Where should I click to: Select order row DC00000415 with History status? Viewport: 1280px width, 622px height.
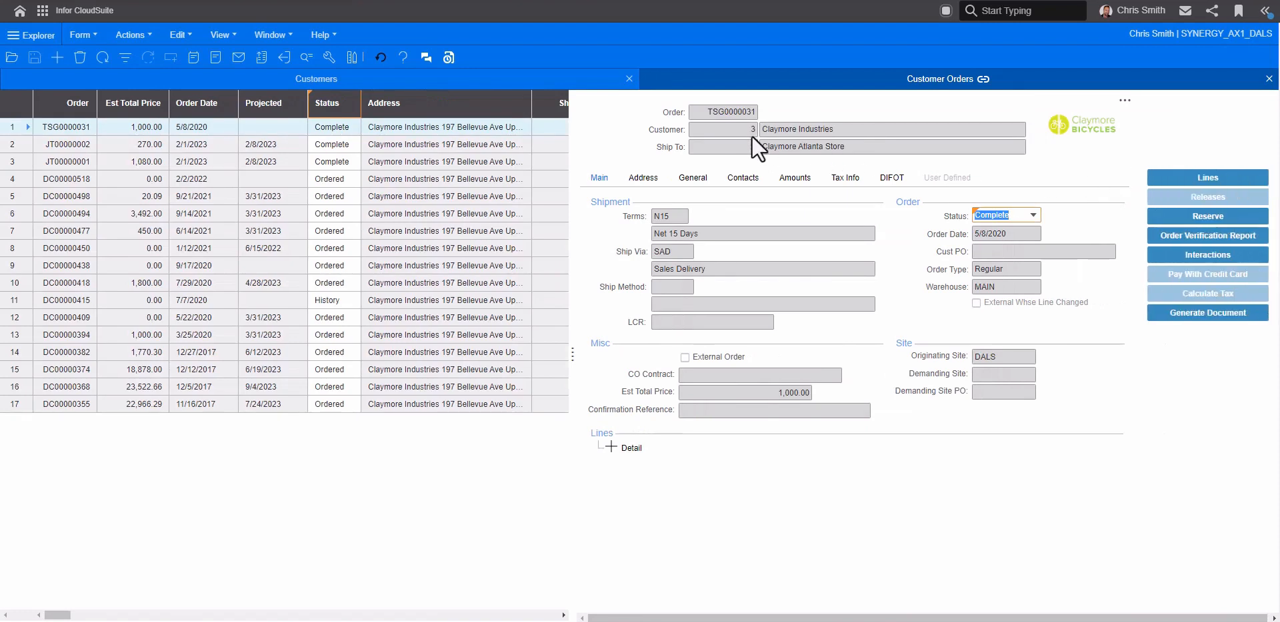click(284, 300)
